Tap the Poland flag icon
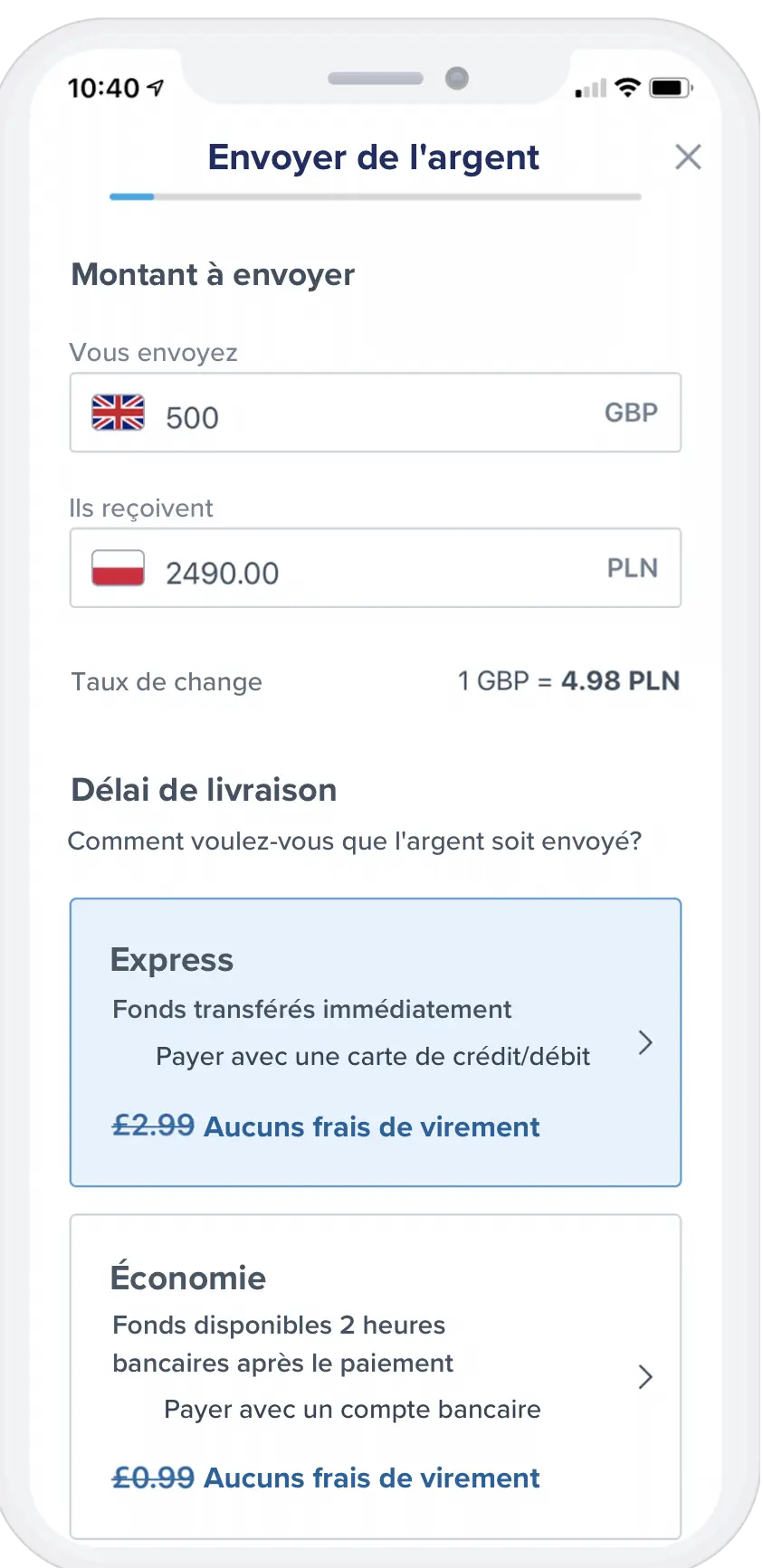The image size is (763, 1568). click(x=118, y=568)
